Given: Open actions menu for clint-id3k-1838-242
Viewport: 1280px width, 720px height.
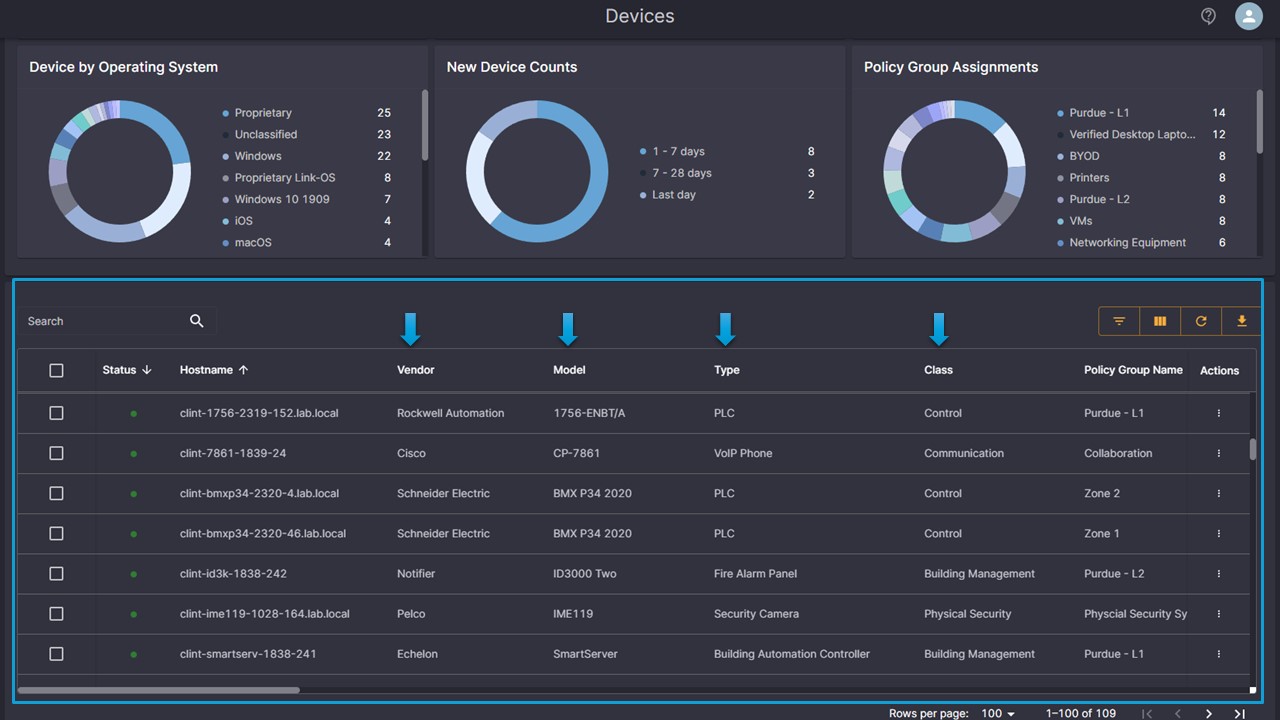Looking at the screenshot, I should 1218,574.
